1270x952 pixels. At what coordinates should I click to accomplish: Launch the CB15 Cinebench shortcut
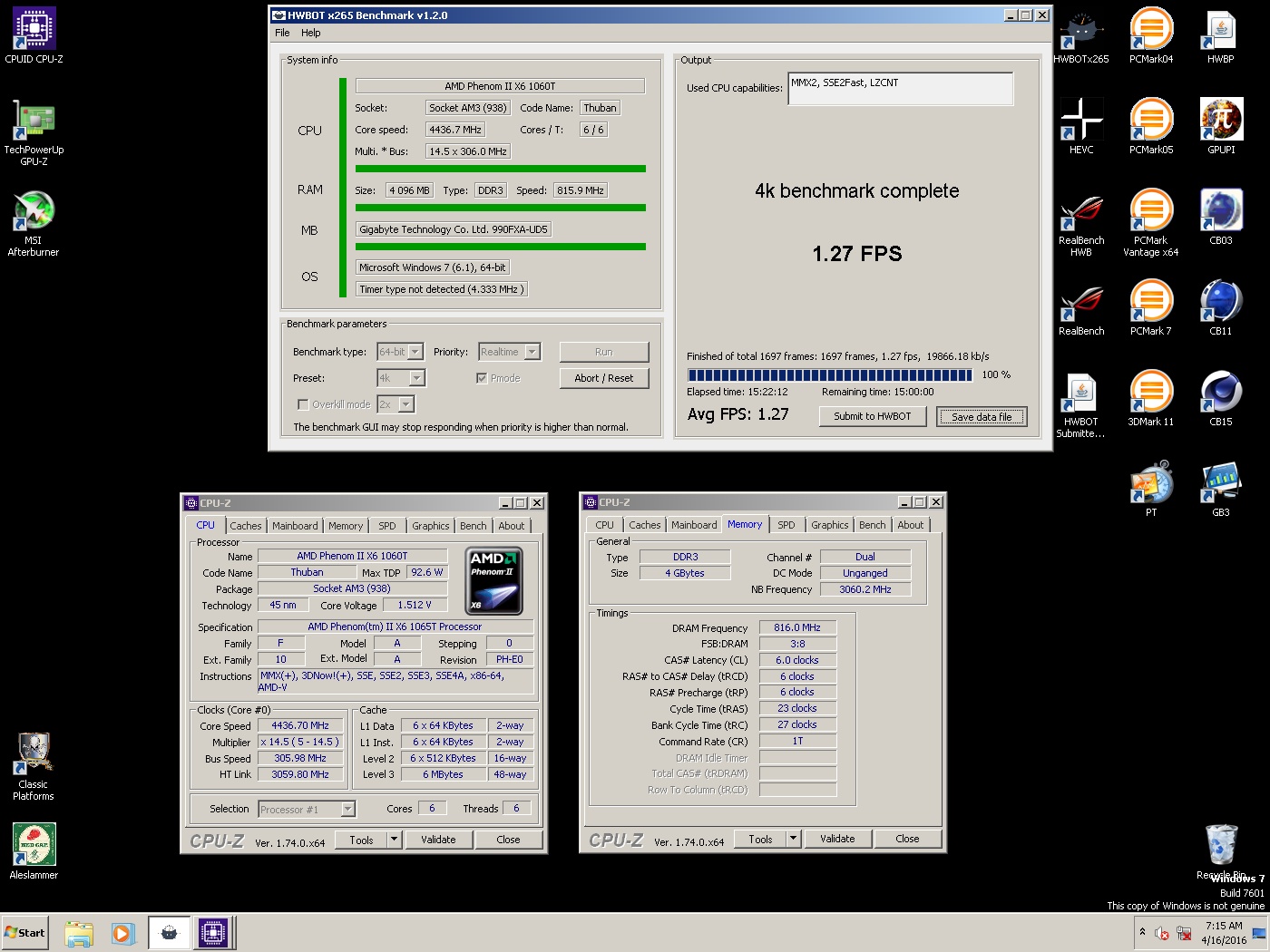[x=1221, y=398]
